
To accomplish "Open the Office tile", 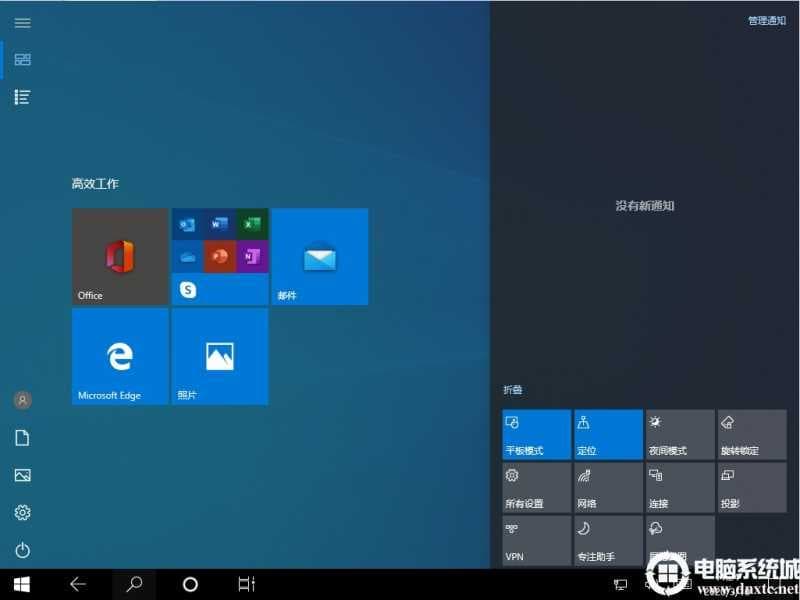I will [x=120, y=256].
